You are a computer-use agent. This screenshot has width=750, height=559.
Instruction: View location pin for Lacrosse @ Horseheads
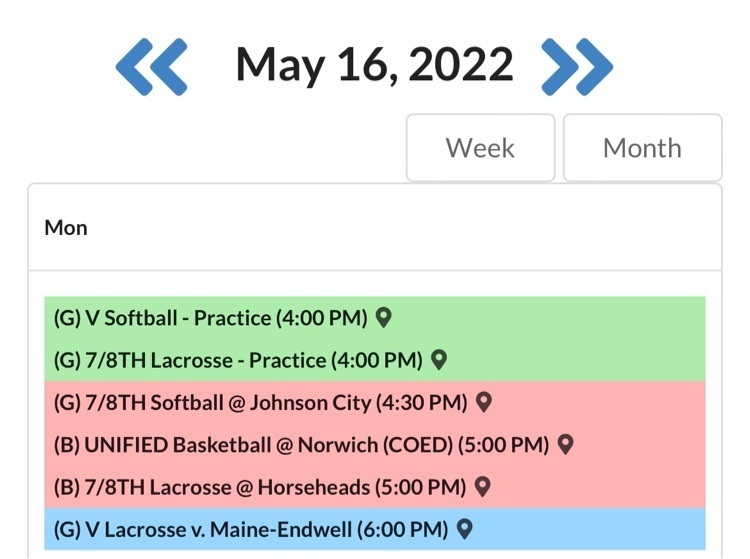pyautogui.click(x=481, y=486)
